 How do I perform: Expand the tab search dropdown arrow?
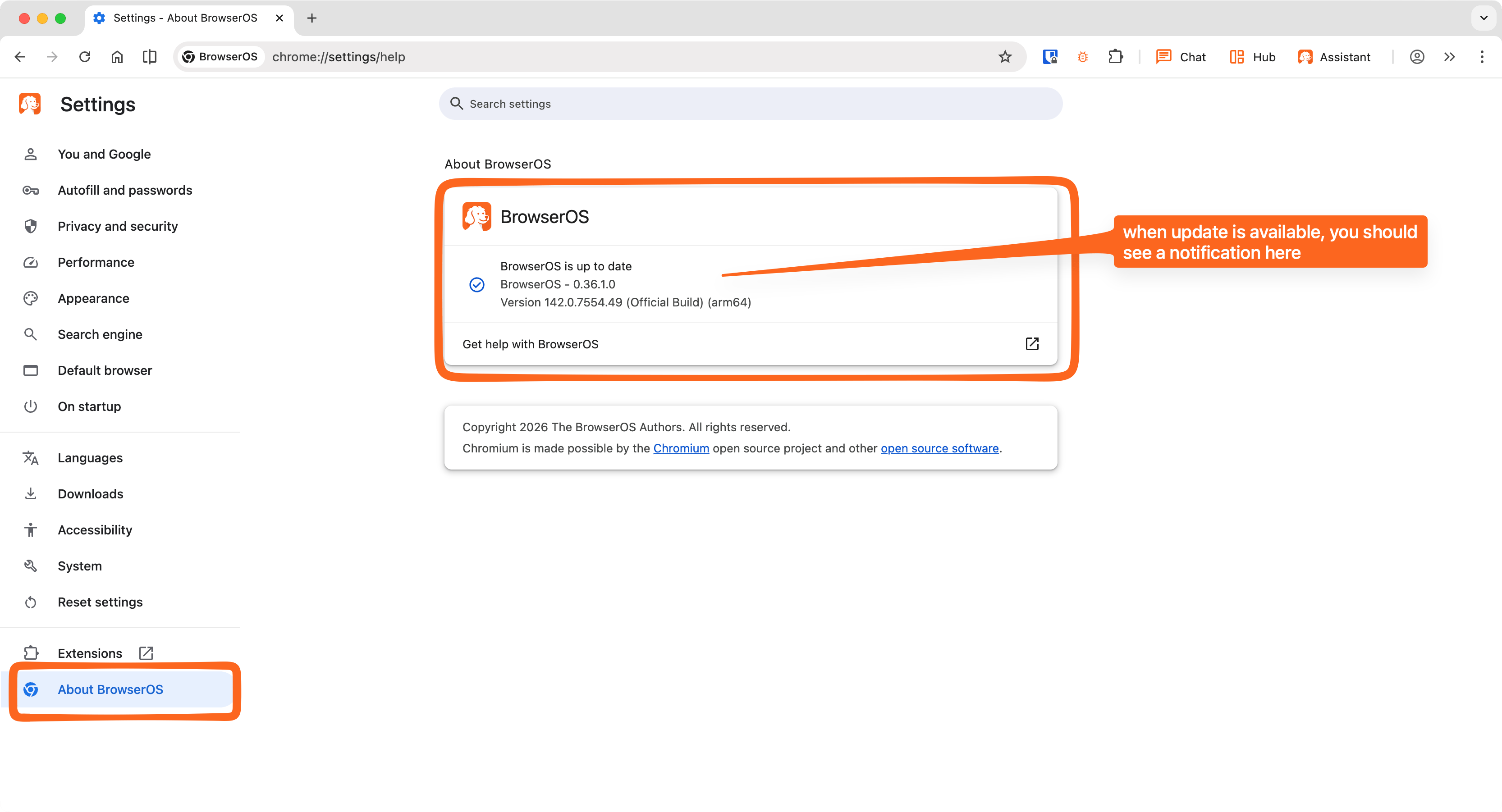[1484, 18]
